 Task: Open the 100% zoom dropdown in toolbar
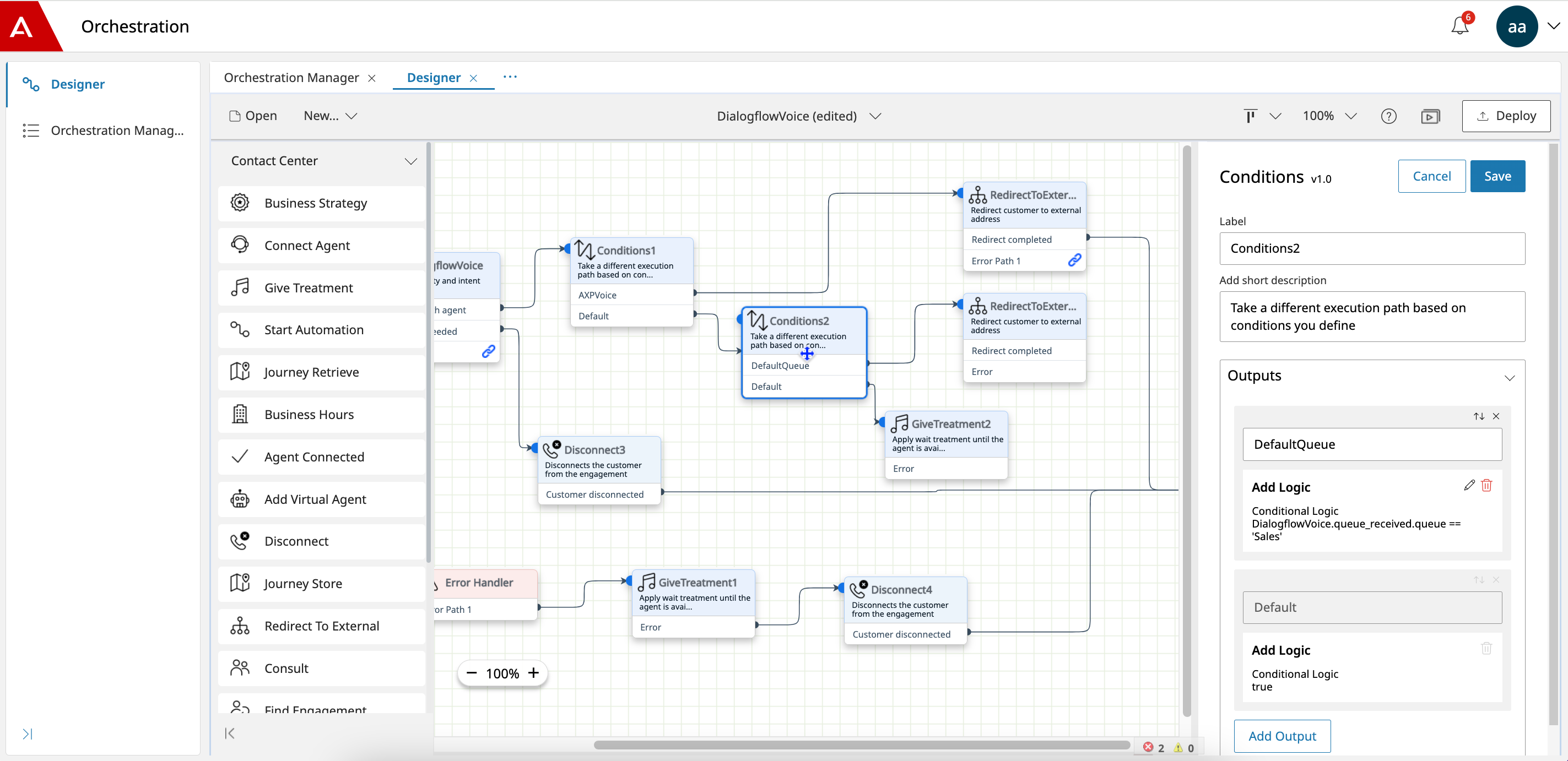1329,116
